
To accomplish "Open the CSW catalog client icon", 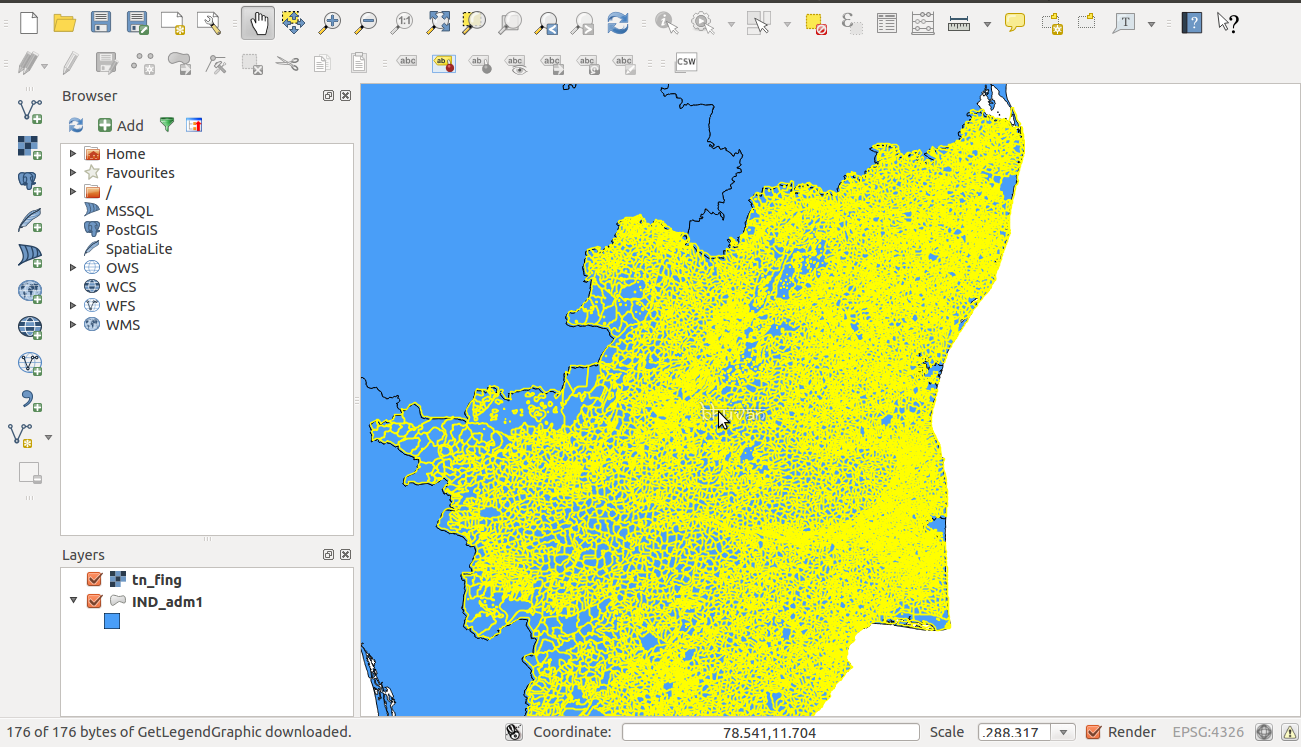I will (x=686, y=62).
